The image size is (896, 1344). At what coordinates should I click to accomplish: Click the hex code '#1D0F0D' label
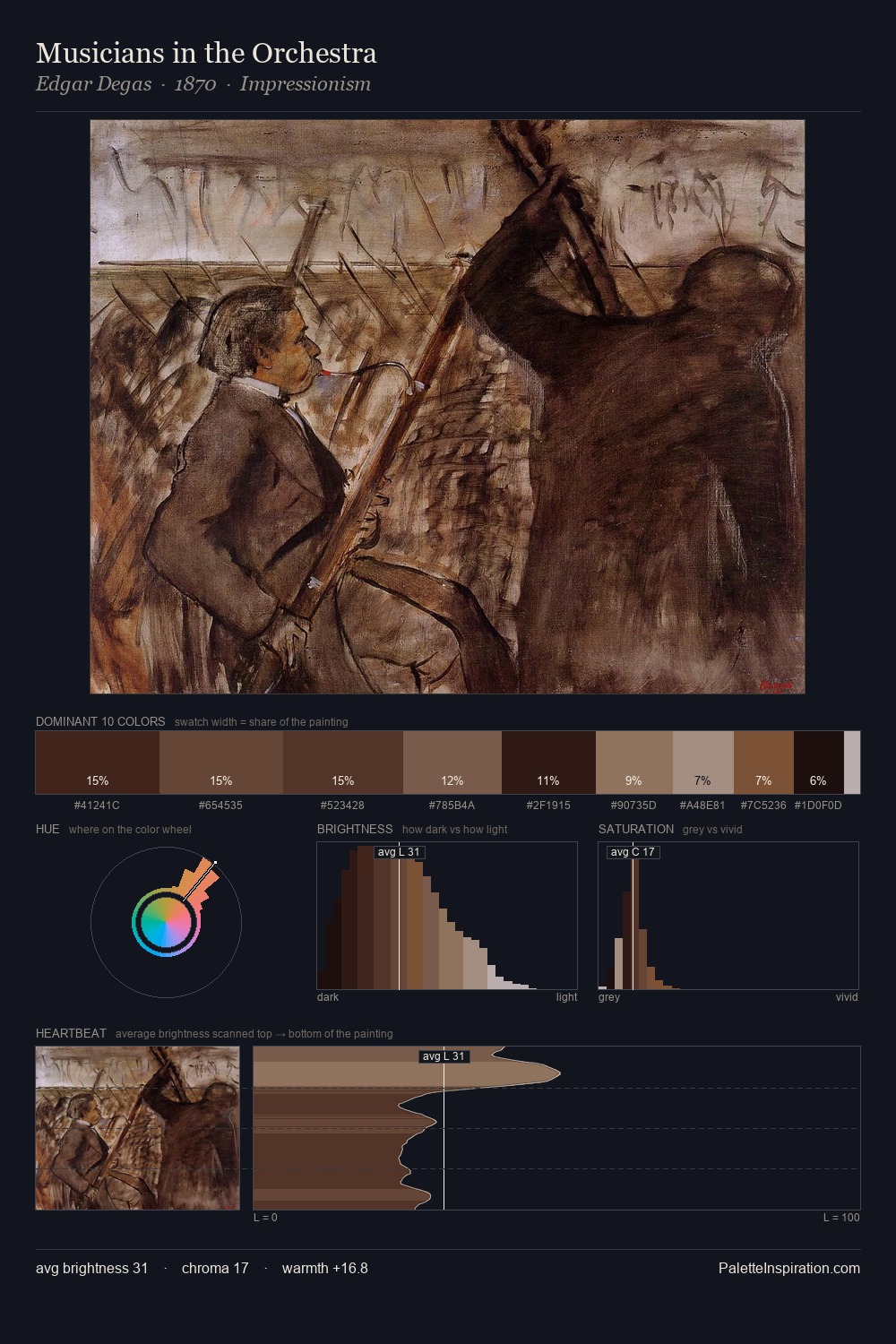point(818,805)
